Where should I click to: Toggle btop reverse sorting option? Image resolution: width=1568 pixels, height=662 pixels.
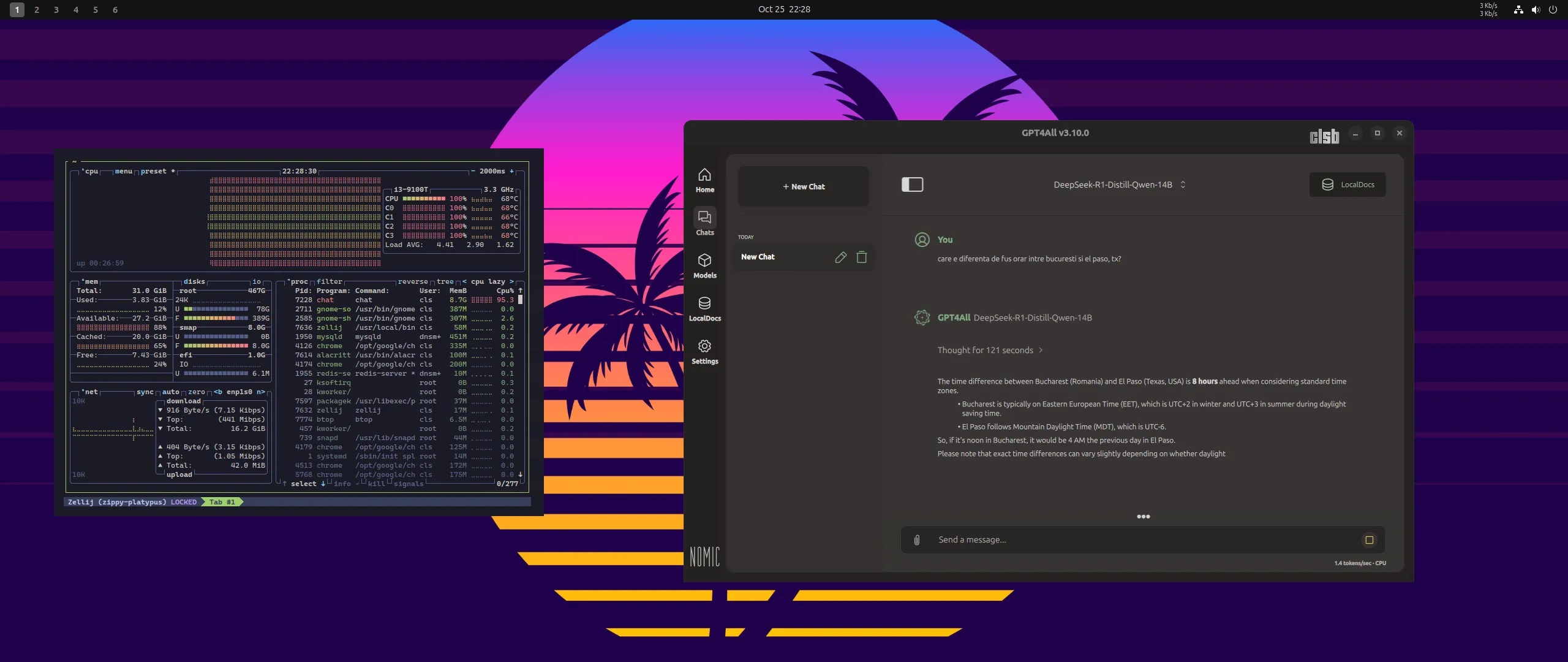click(x=413, y=282)
